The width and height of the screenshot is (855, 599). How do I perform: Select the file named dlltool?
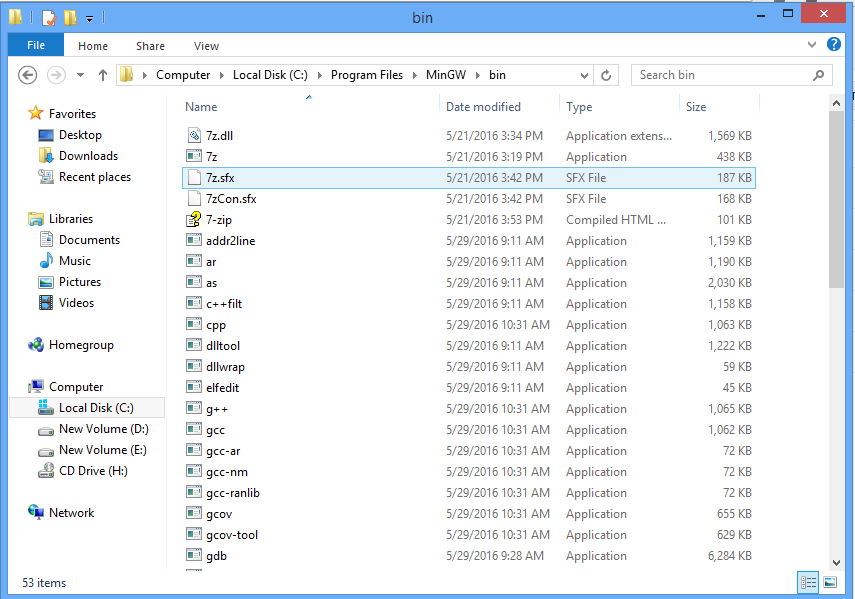(x=223, y=346)
